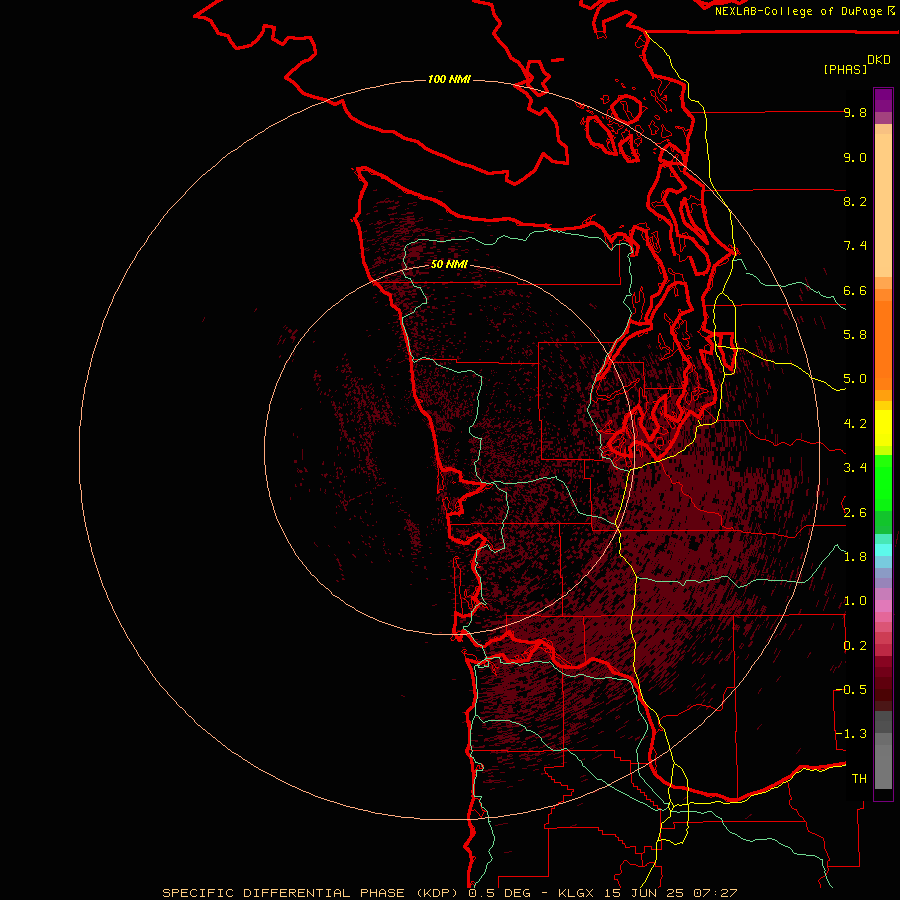Click the 6.6 scale value
This screenshot has width=900, height=900.
(855, 290)
